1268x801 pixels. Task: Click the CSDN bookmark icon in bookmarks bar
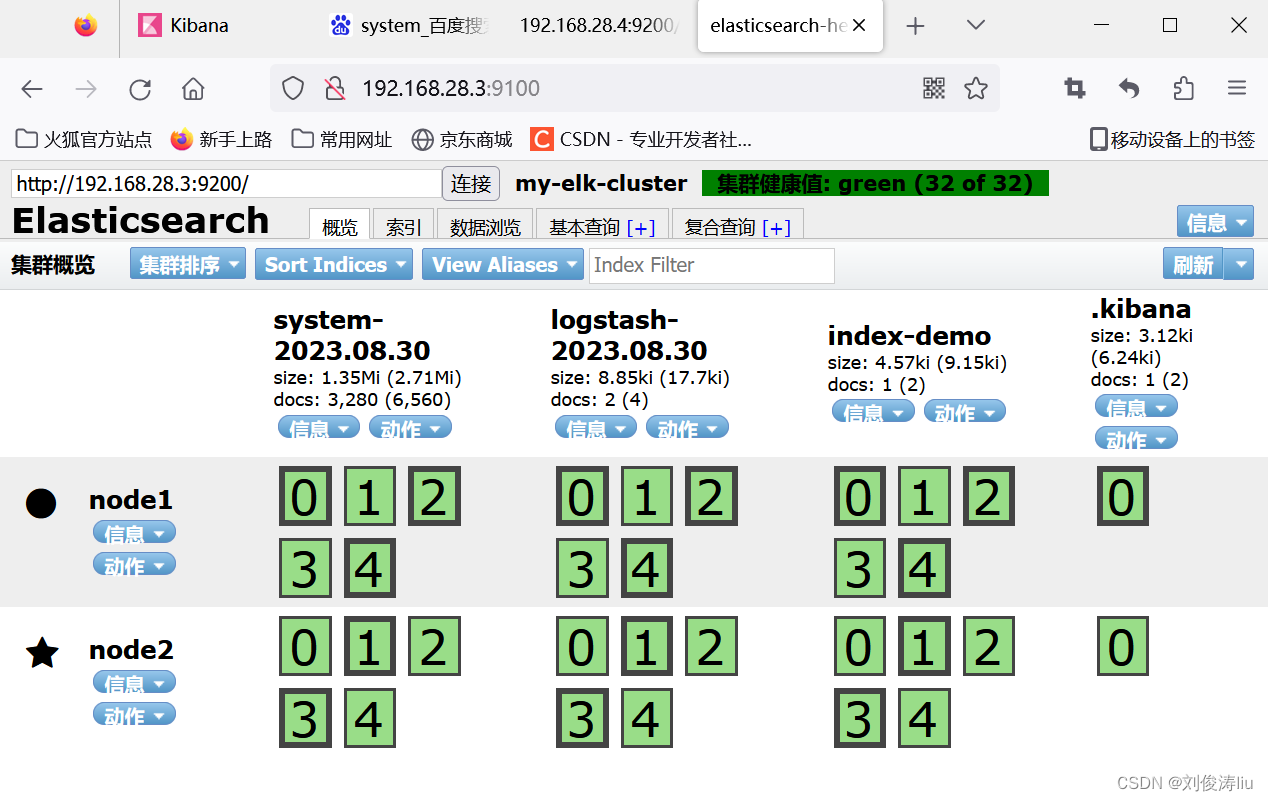click(541, 139)
